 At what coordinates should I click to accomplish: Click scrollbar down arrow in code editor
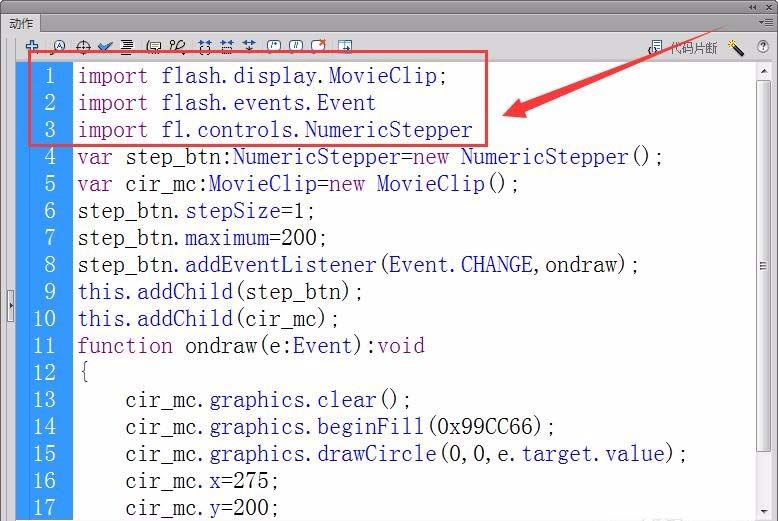764,512
